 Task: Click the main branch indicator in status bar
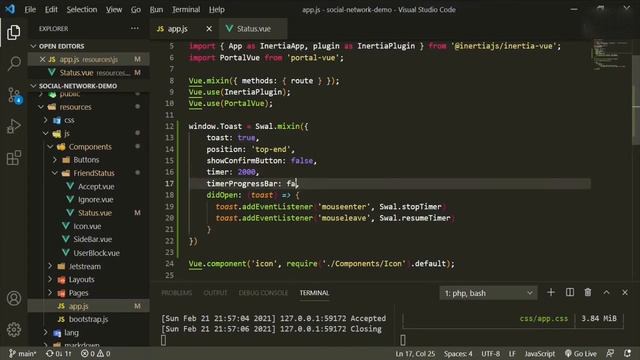pos(22,353)
